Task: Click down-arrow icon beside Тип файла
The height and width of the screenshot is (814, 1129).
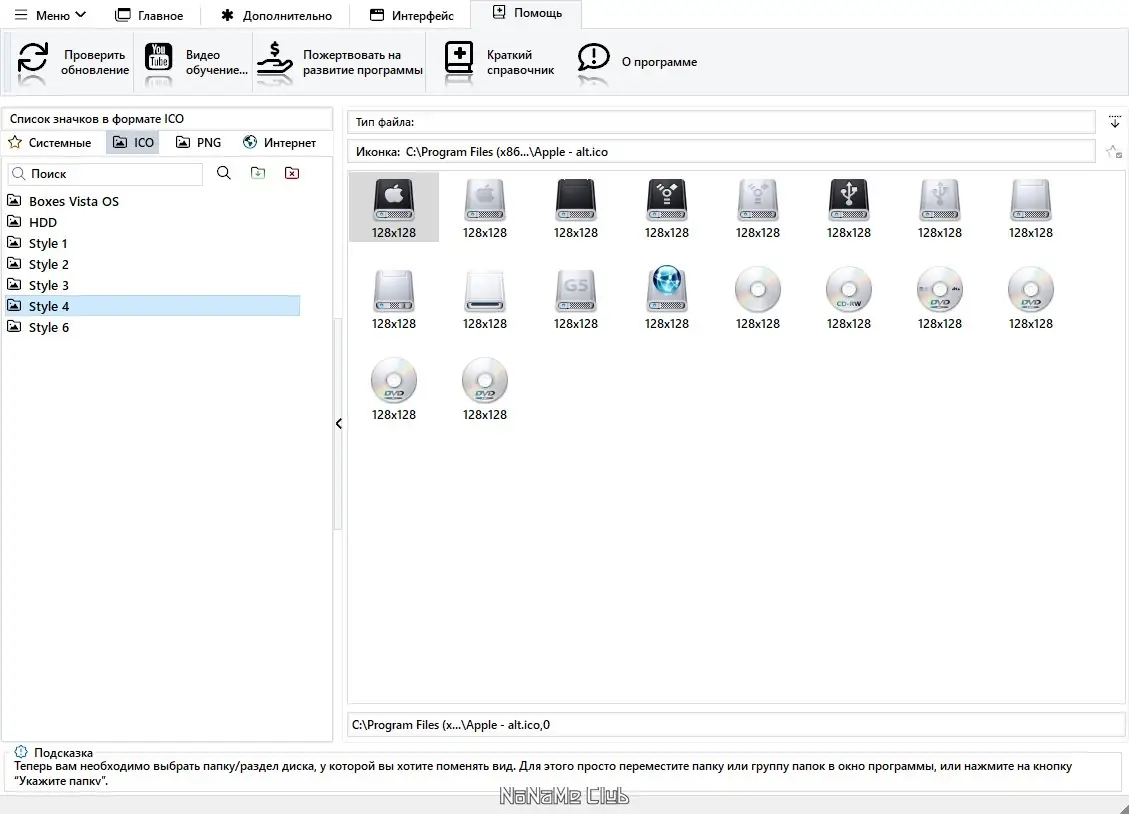Action: (x=1115, y=122)
